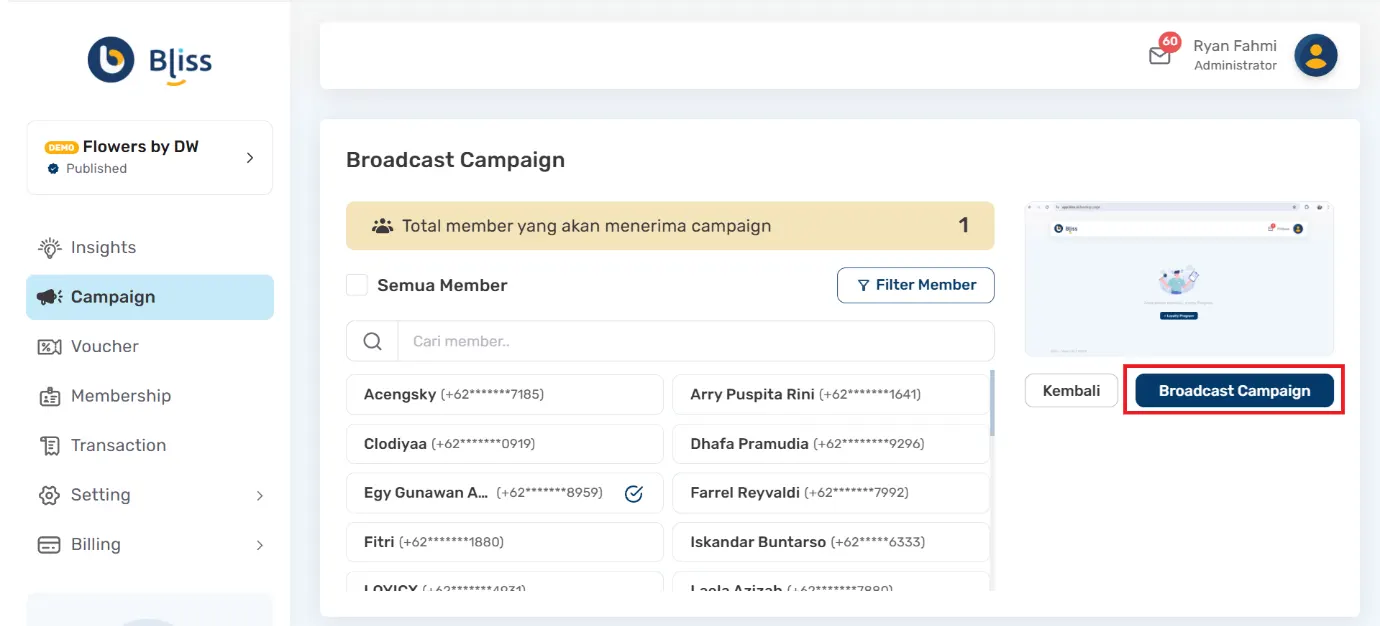Viewport: 1380px width, 626px height.
Task: Expand the Billing menu chevron
Action: point(260,545)
